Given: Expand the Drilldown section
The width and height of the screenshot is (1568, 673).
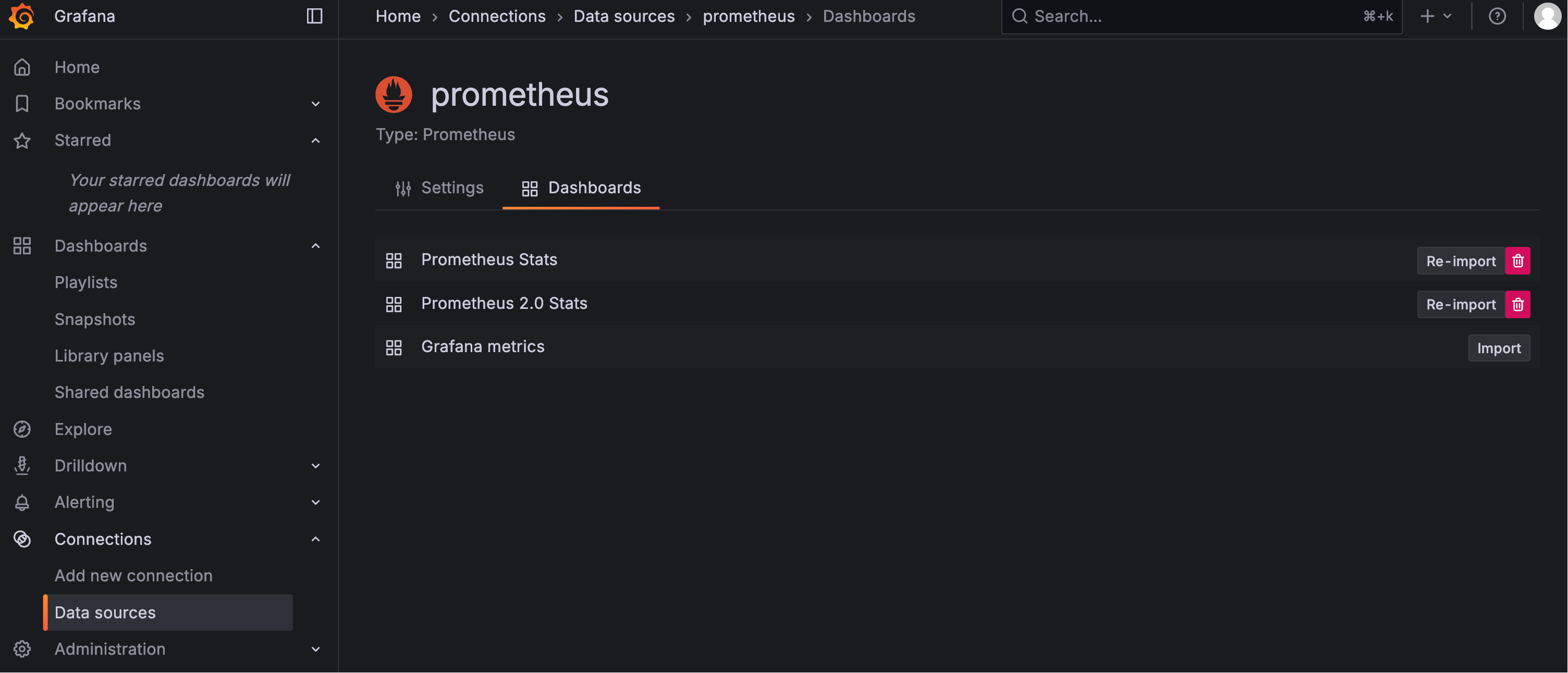Looking at the screenshot, I should 315,466.
